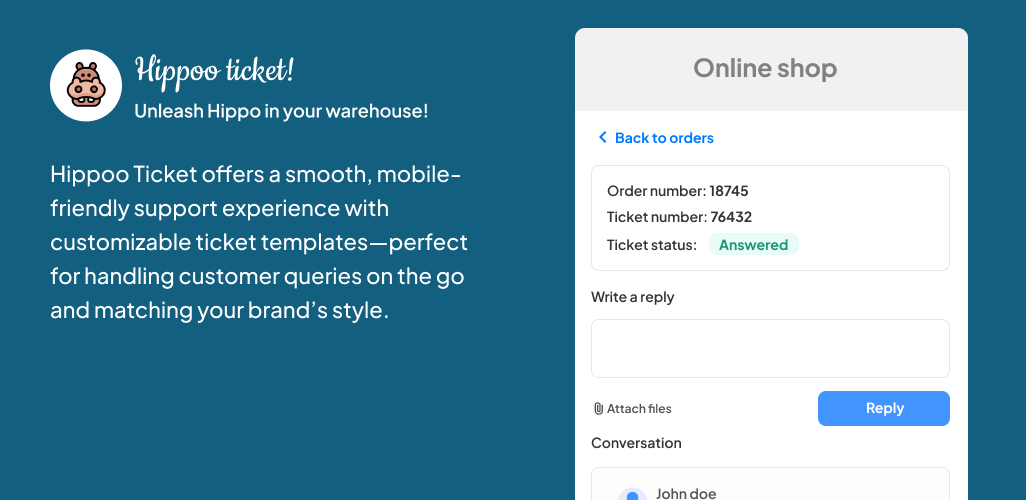Click the Attach files label

[639, 408]
